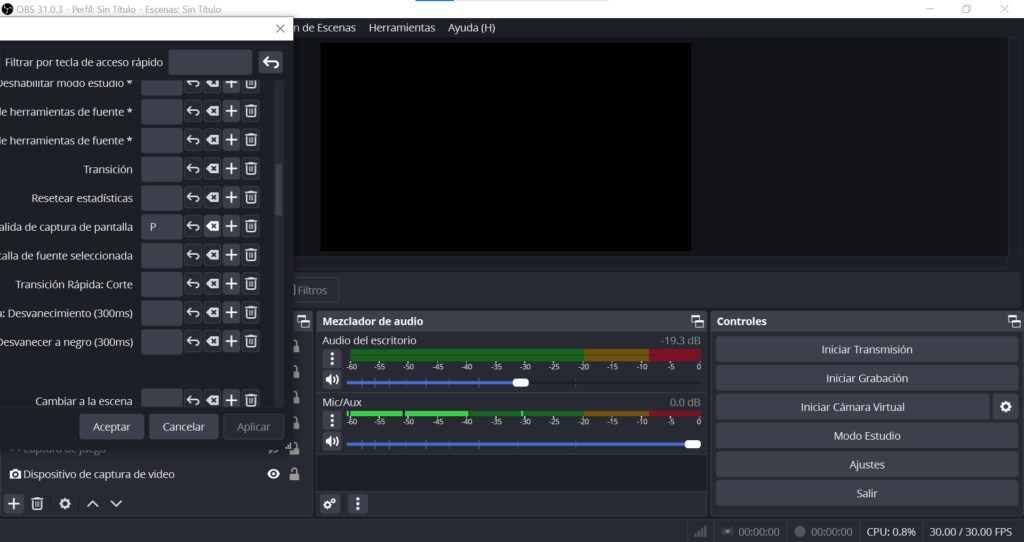Viewport: 1024px width, 542px height.
Task: Add another hotkey for Resetear estadísticas
Action: tap(231, 198)
